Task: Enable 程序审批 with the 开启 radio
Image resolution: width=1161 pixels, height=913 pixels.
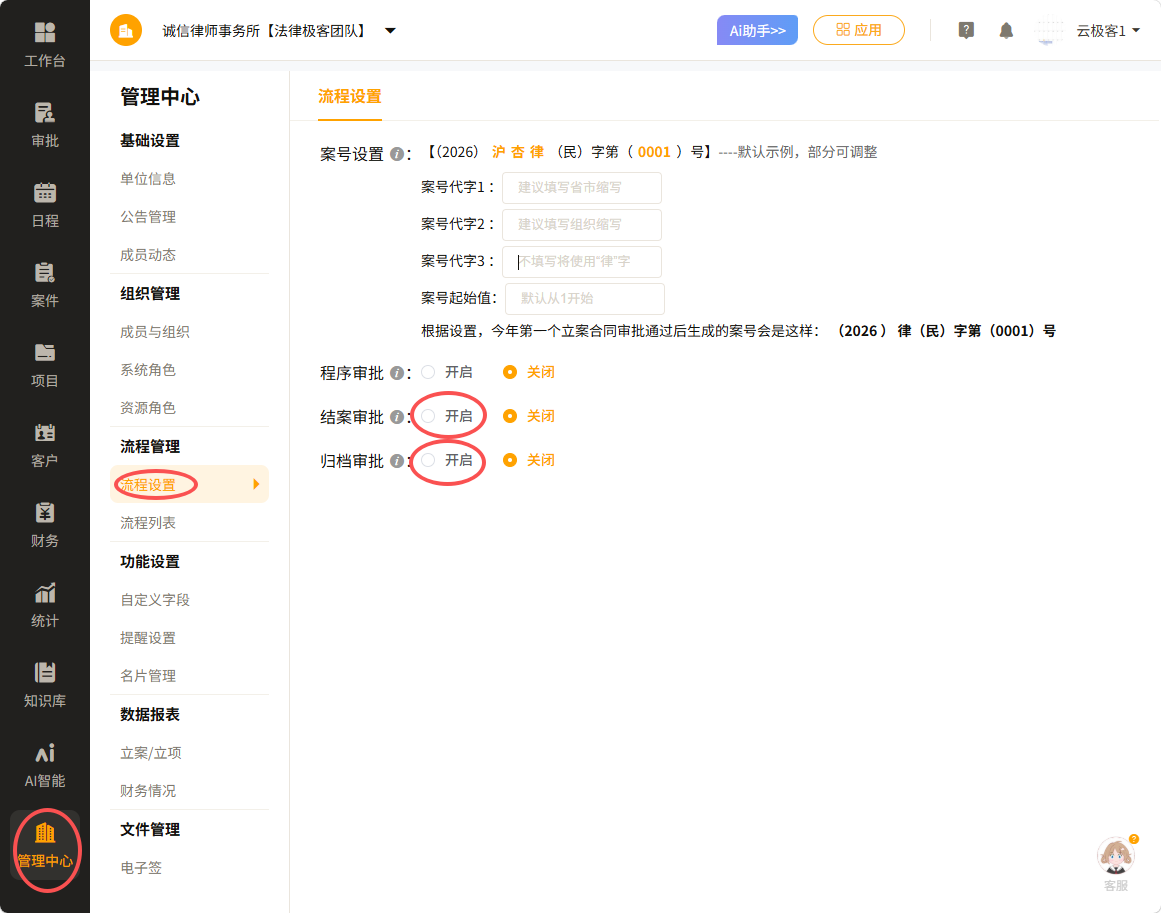Action: 428,372
